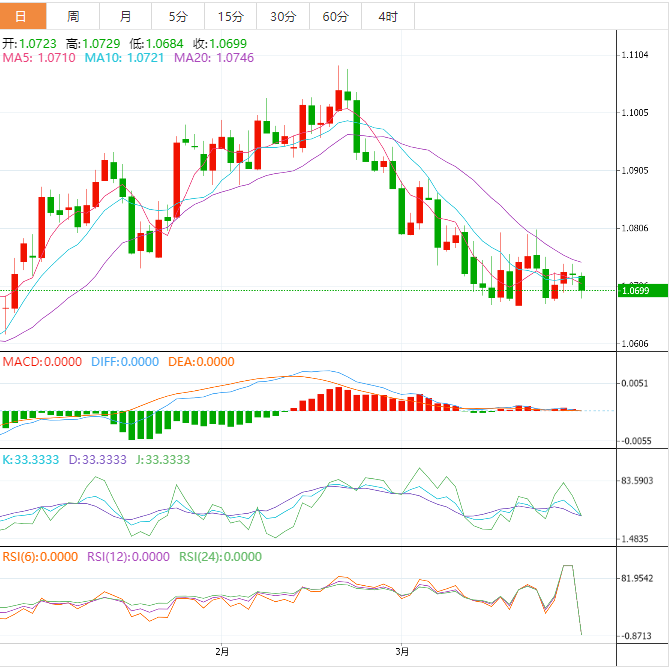Switch to the 日 (daily) chart tab
This screenshot has width=670, height=670.
pyautogui.click(x=23, y=16)
